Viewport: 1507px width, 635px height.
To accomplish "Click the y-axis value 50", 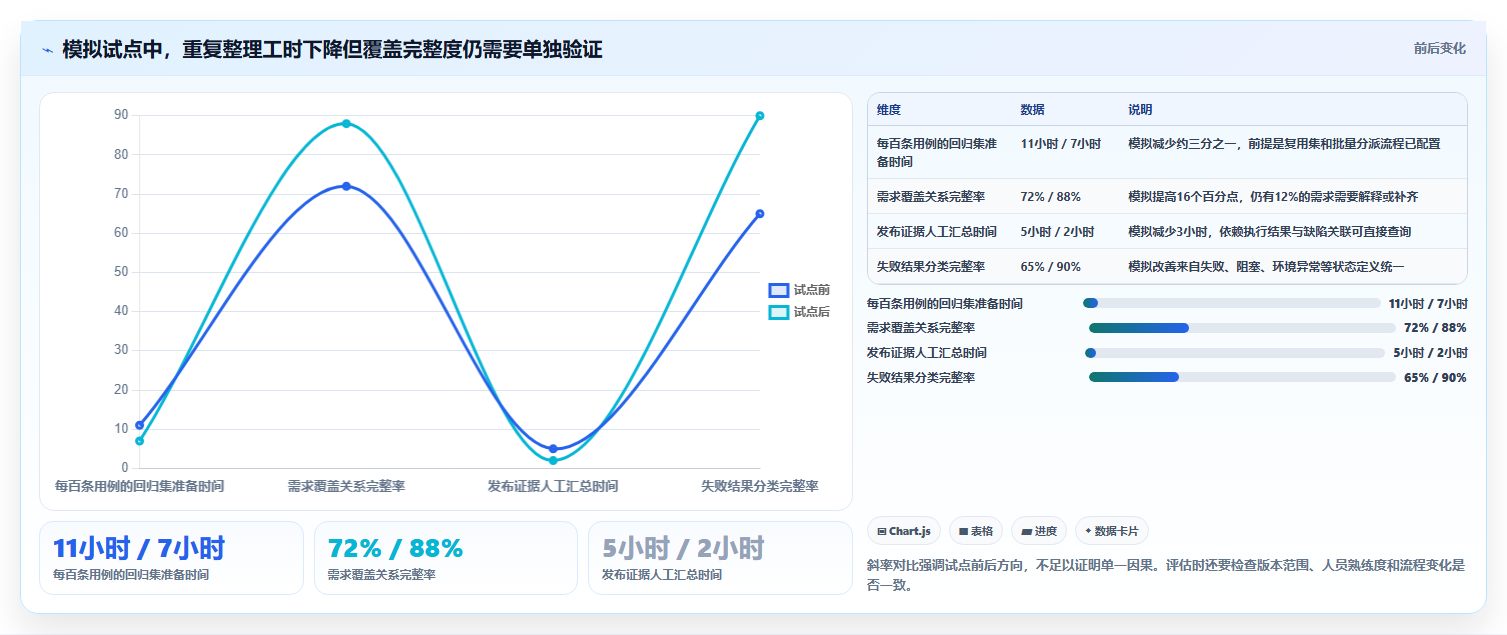I will (x=121, y=272).
